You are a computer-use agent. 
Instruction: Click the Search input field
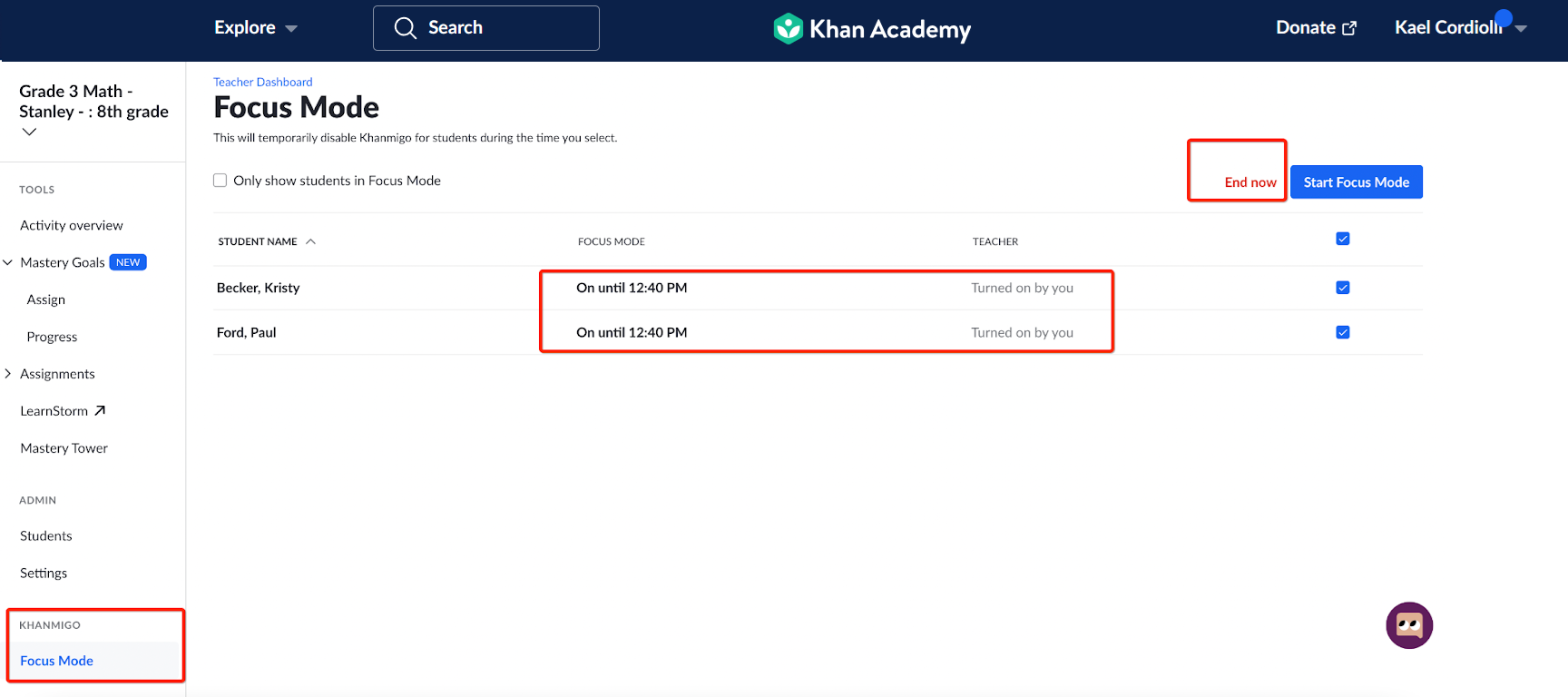tap(486, 28)
